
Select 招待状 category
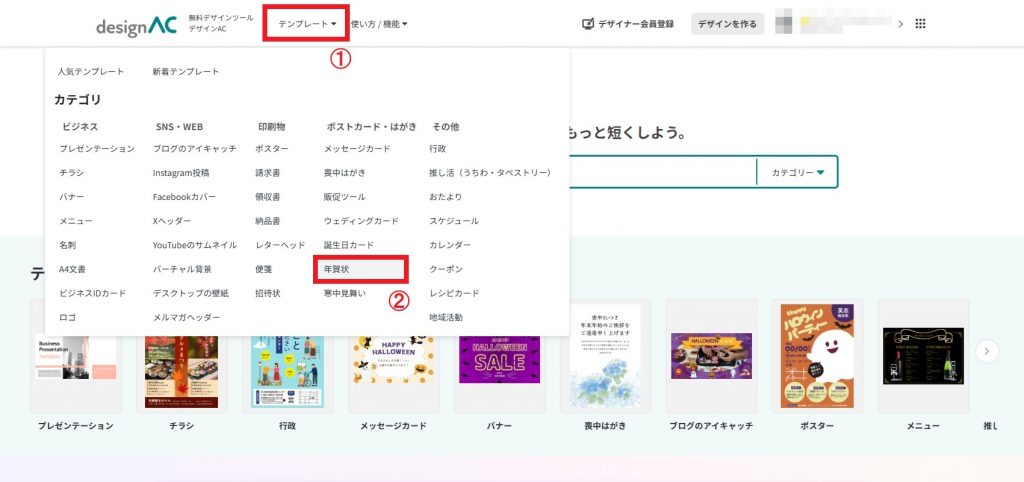268,293
